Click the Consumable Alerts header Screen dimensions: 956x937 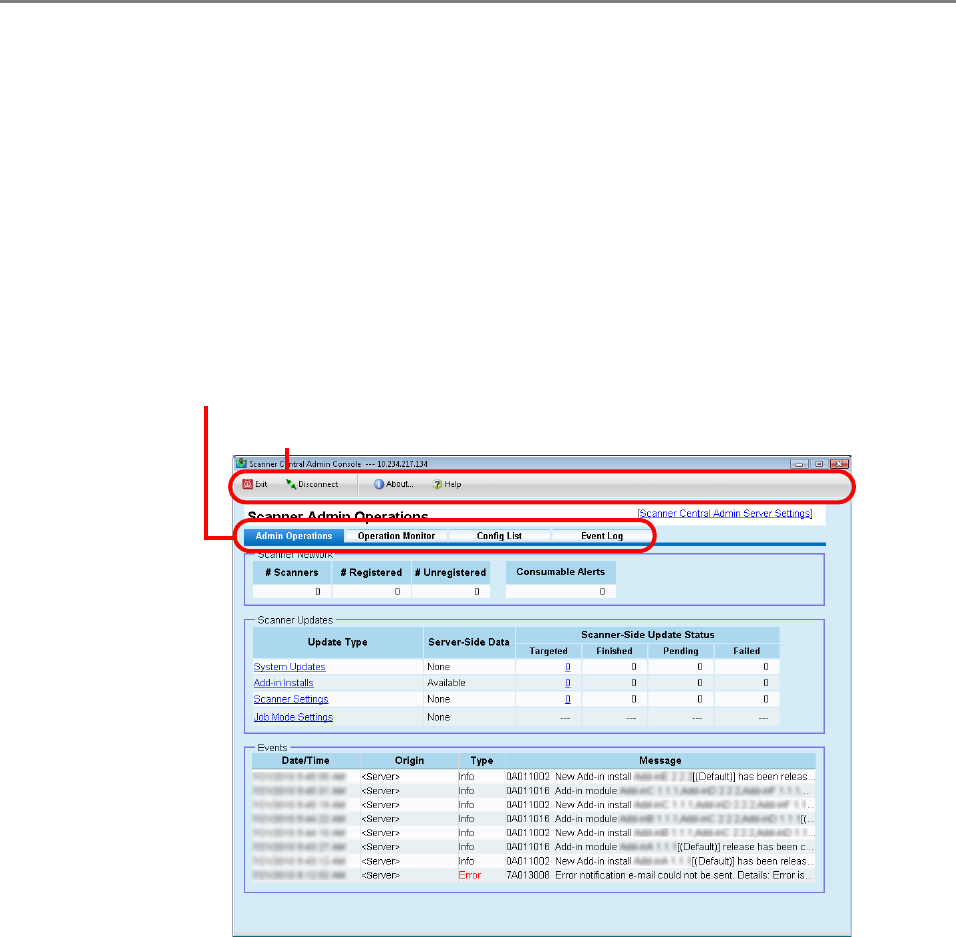(x=560, y=572)
